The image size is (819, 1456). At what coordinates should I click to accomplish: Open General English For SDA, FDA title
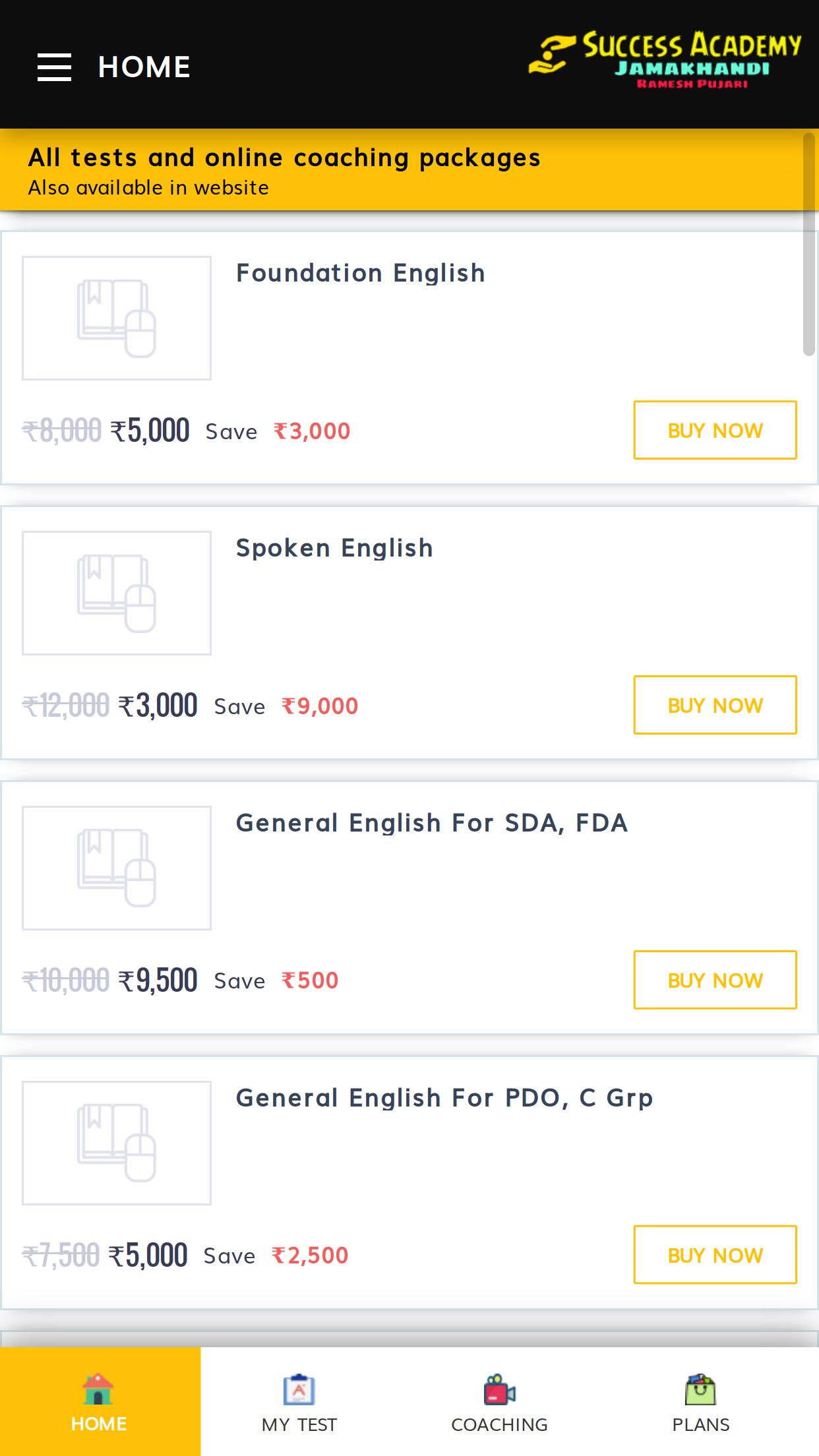pyautogui.click(x=432, y=823)
